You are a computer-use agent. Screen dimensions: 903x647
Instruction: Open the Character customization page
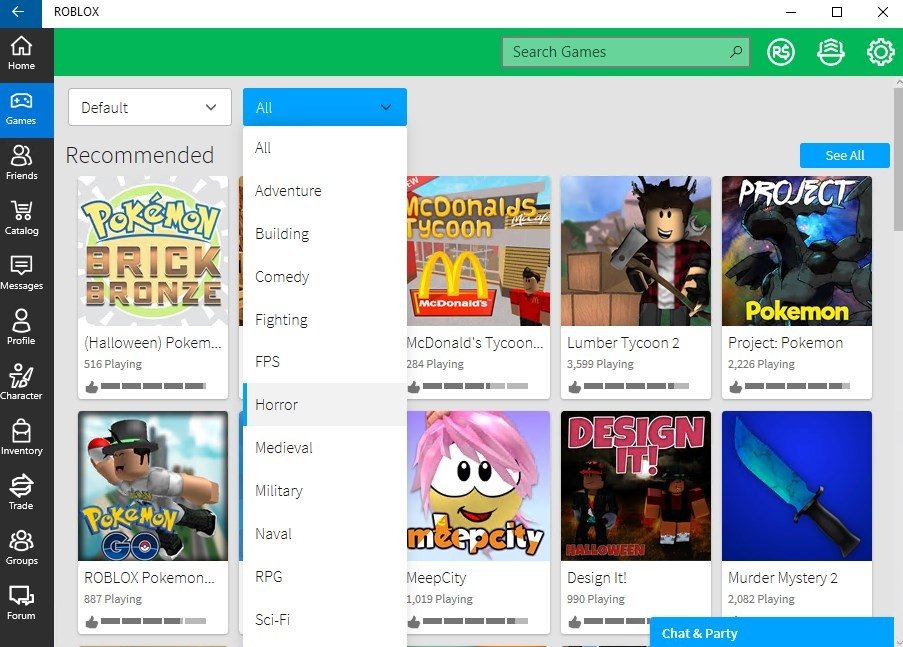(21, 384)
